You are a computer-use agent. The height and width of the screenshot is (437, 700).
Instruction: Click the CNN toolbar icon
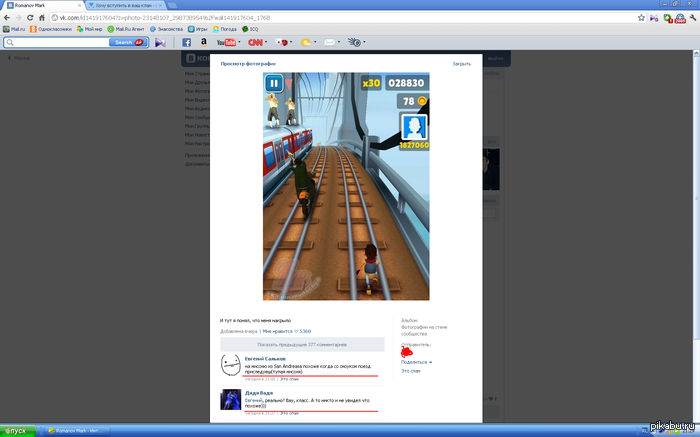pos(255,43)
